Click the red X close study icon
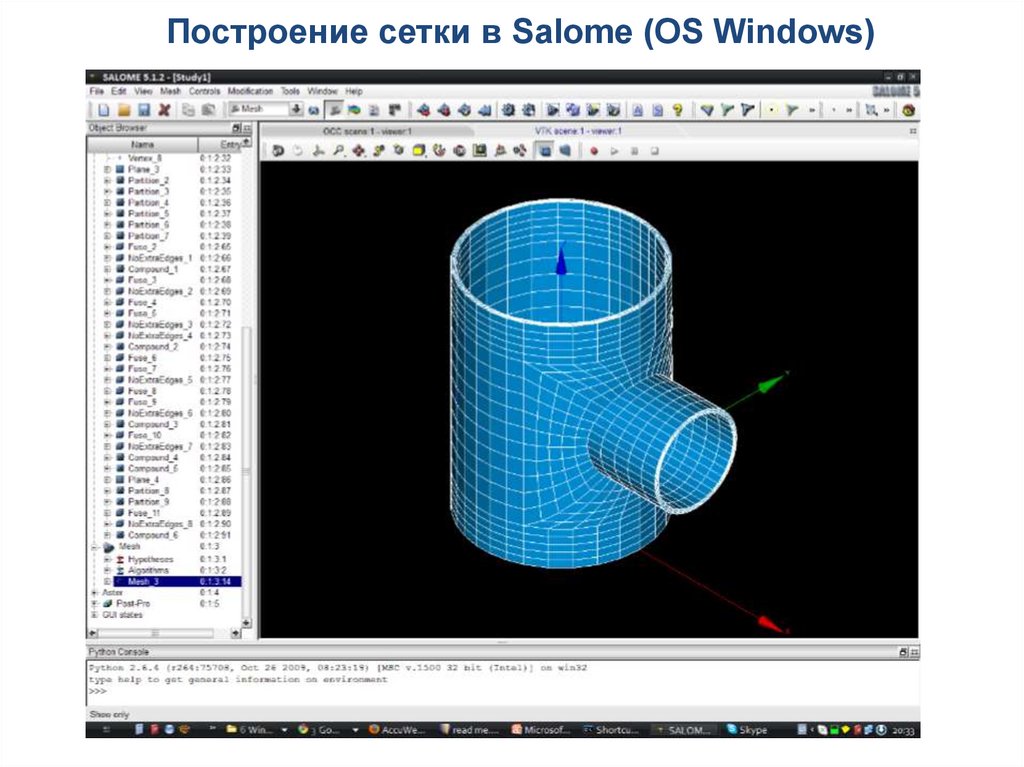This screenshot has width=1024, height=767. pos(164,109)
